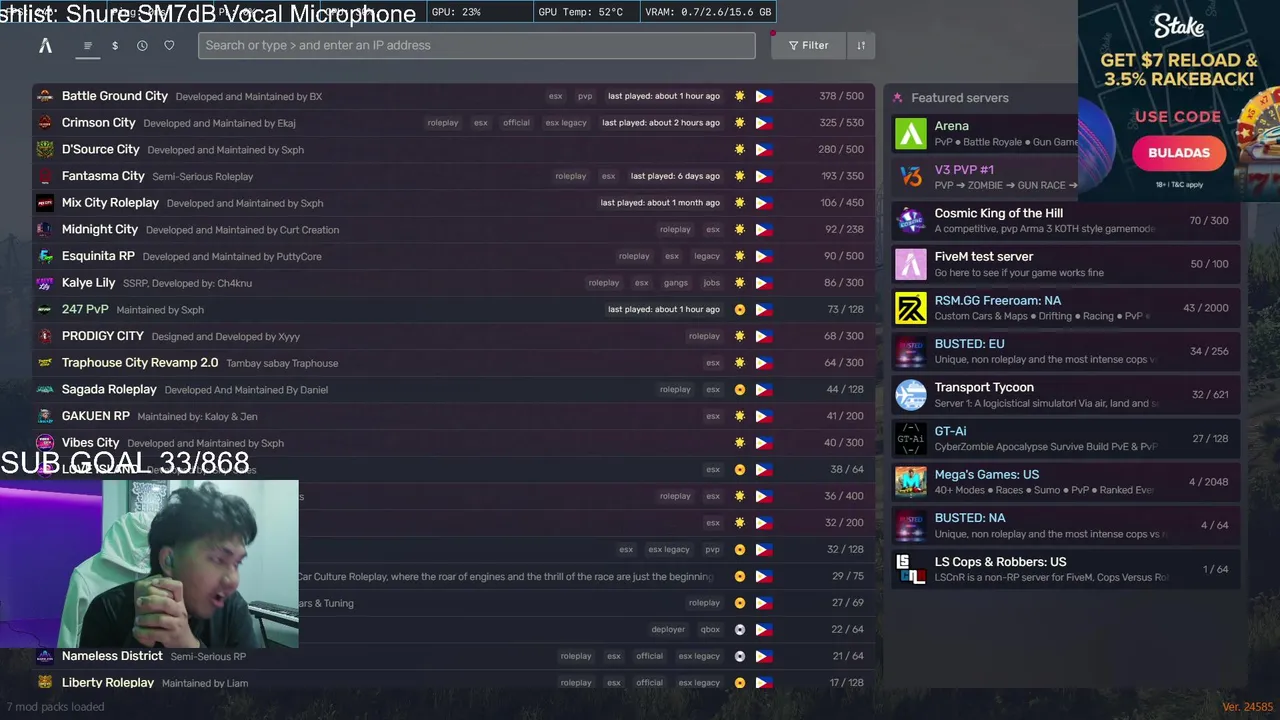Click the 'official' tag on Crimson City
The height and width of the screenshot is (720, 1280).
516,123
